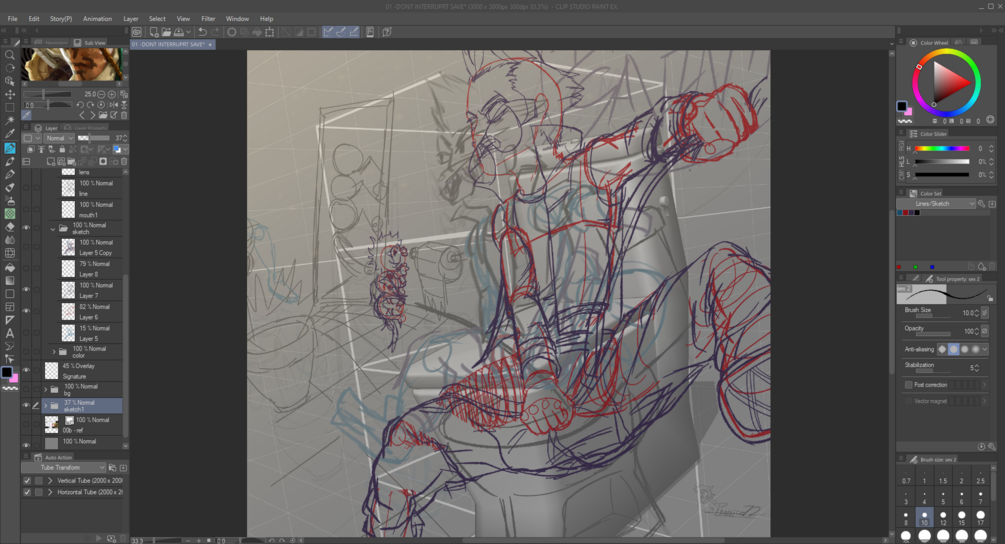This screenshot has height=544, width=1005.
Task: Select the Object operation cube tool
Action: [10, 81]
